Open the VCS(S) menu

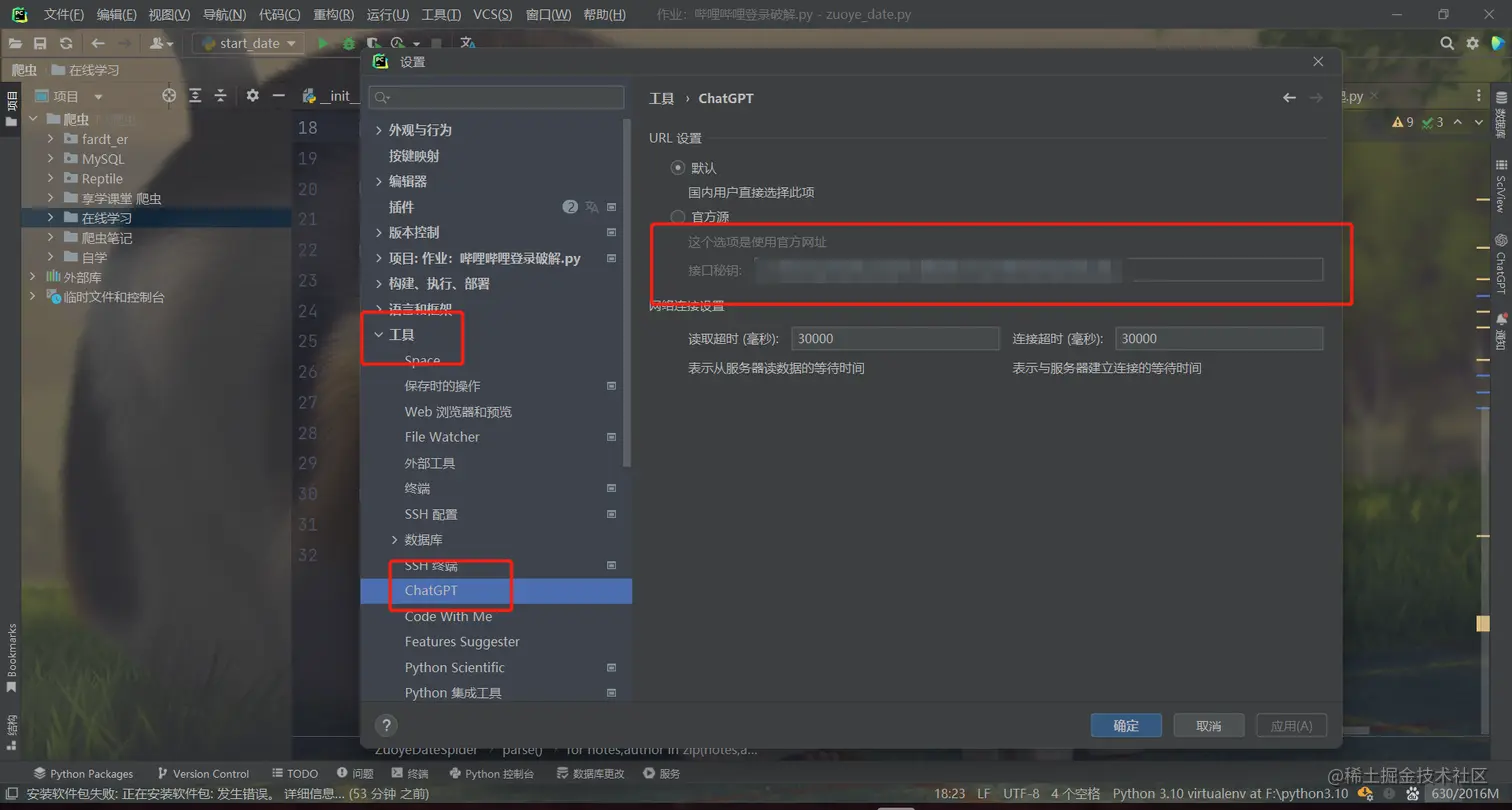click(492, 15)
